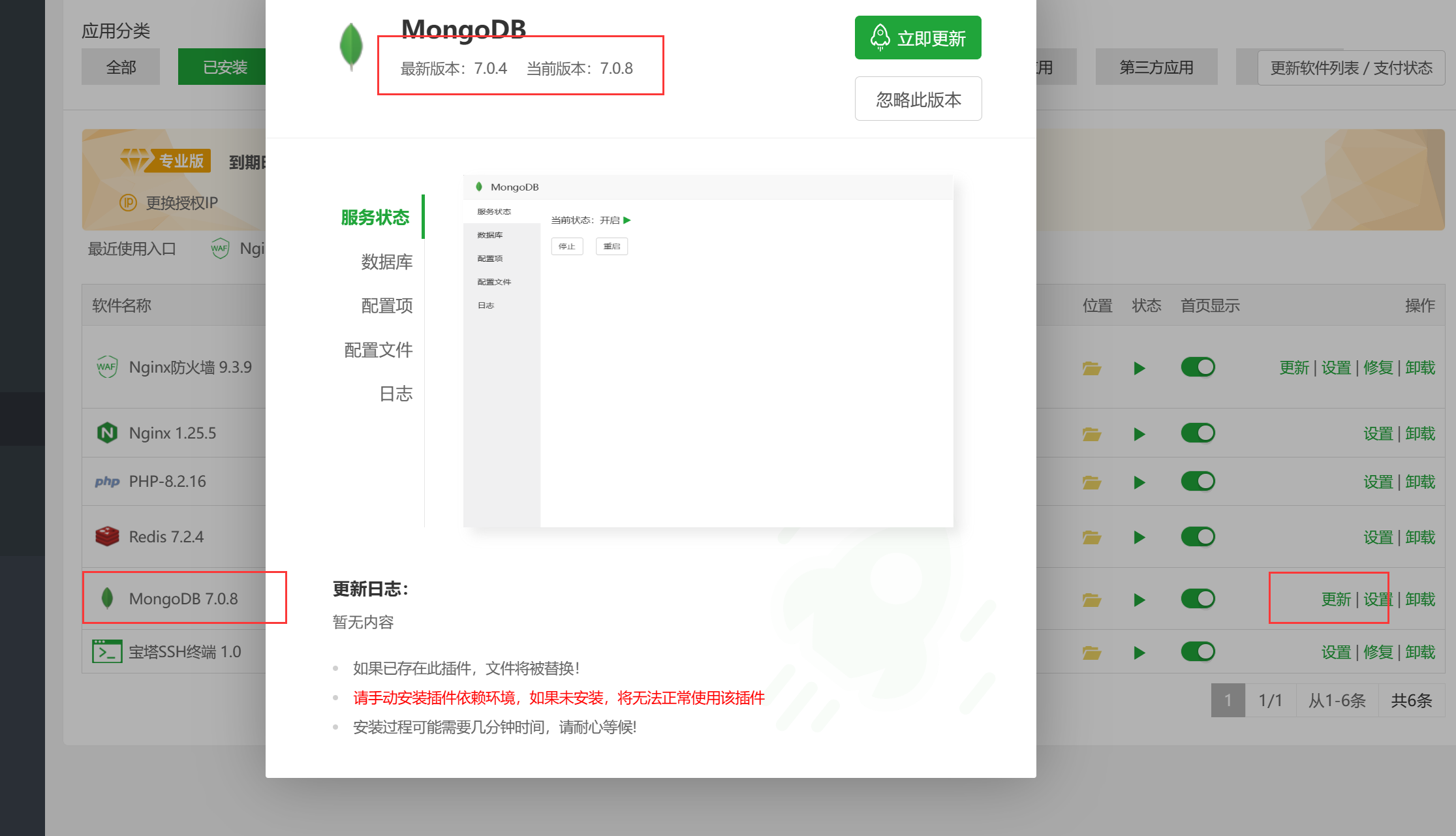Click the MongoDB preview screenshot thumbnail

pos(708,351)
